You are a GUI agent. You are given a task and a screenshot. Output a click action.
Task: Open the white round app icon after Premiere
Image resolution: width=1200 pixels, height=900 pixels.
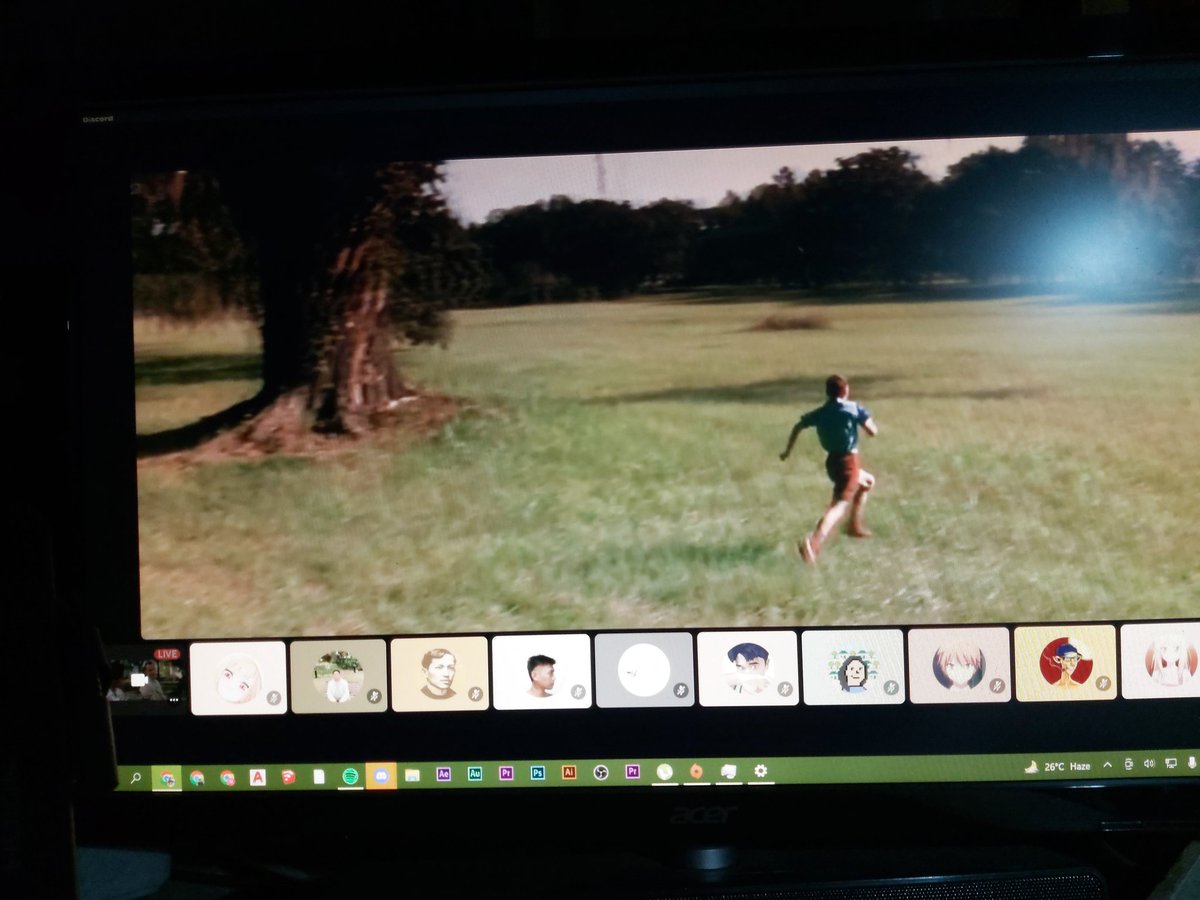click(664, 771)
